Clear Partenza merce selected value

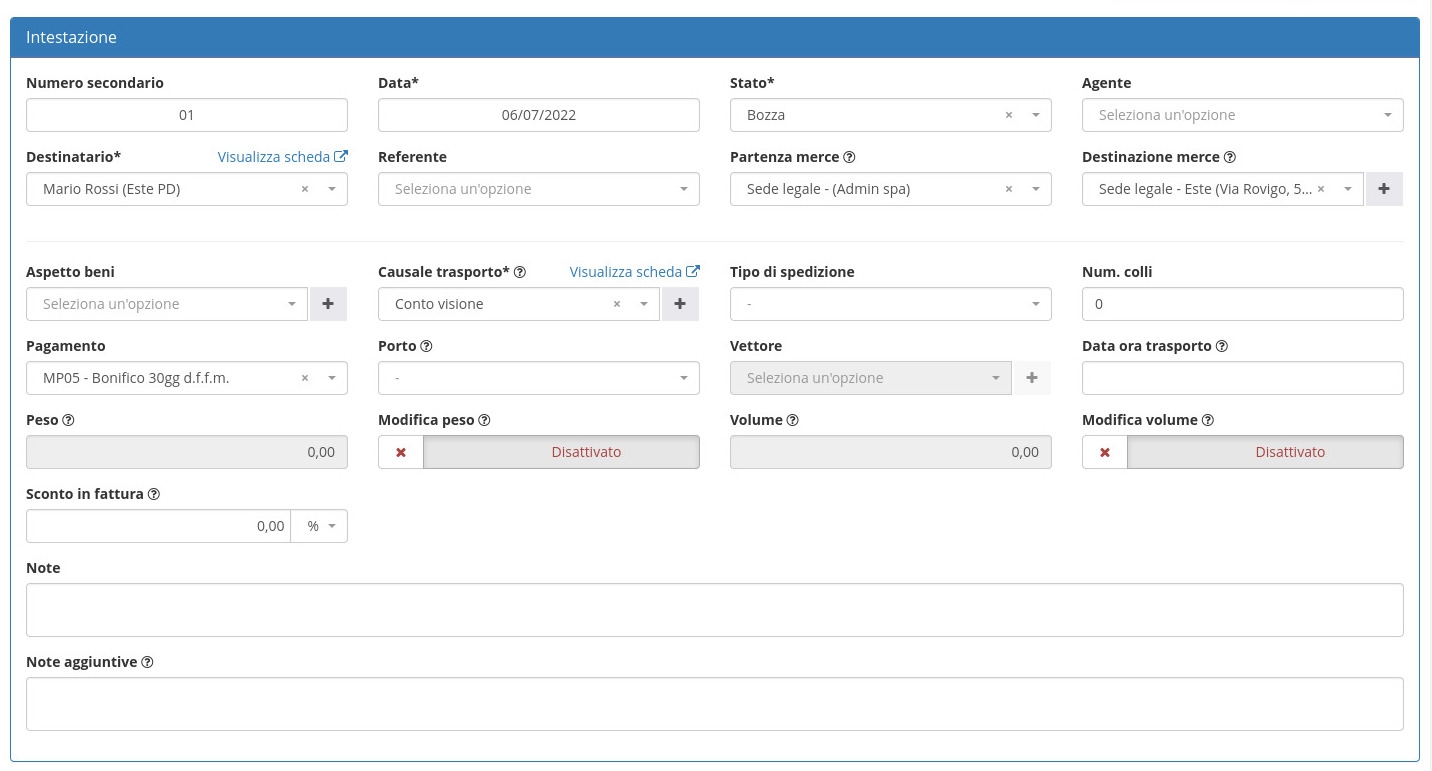[x=1009, y=189]
